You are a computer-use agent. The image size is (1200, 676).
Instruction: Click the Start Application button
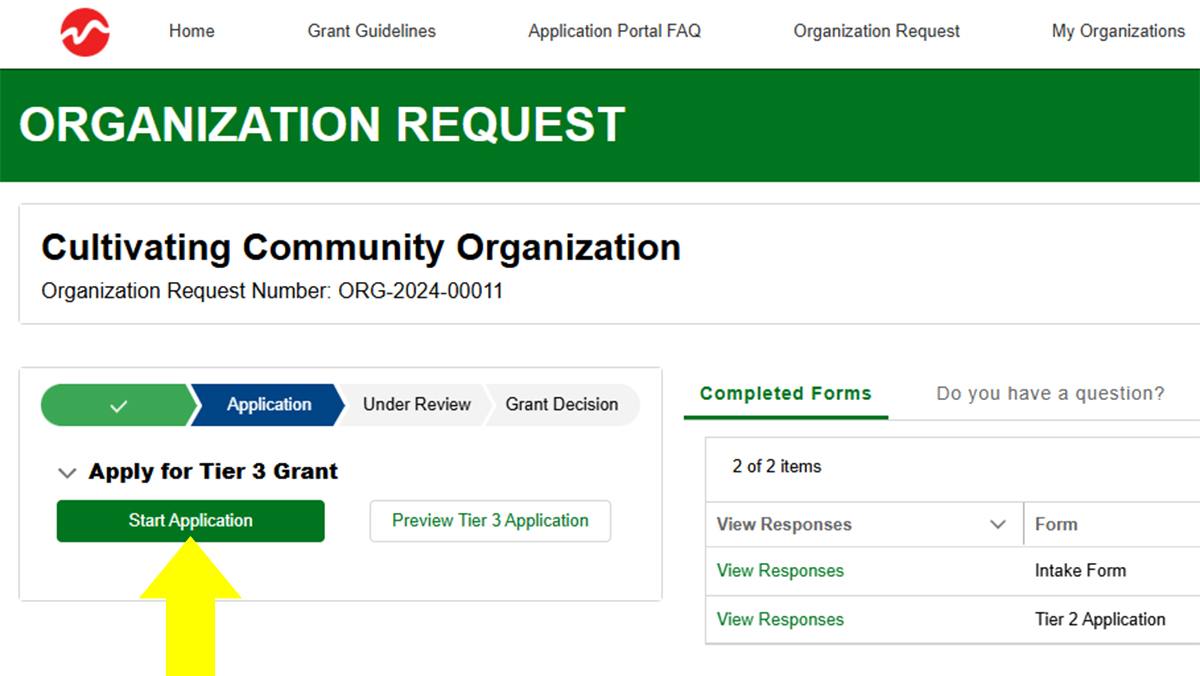click(191, 521)
